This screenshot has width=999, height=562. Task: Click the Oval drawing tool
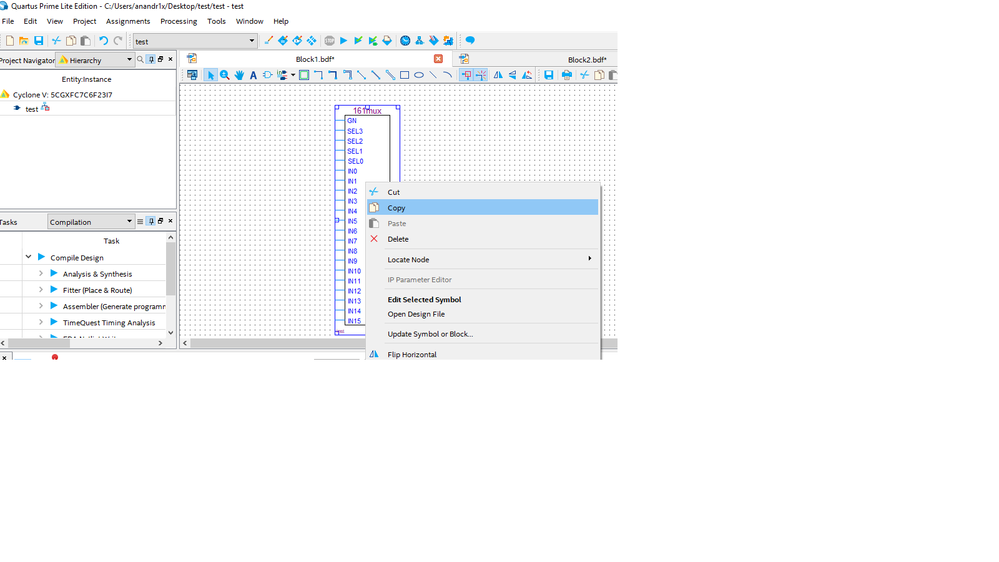coord(419,75)
